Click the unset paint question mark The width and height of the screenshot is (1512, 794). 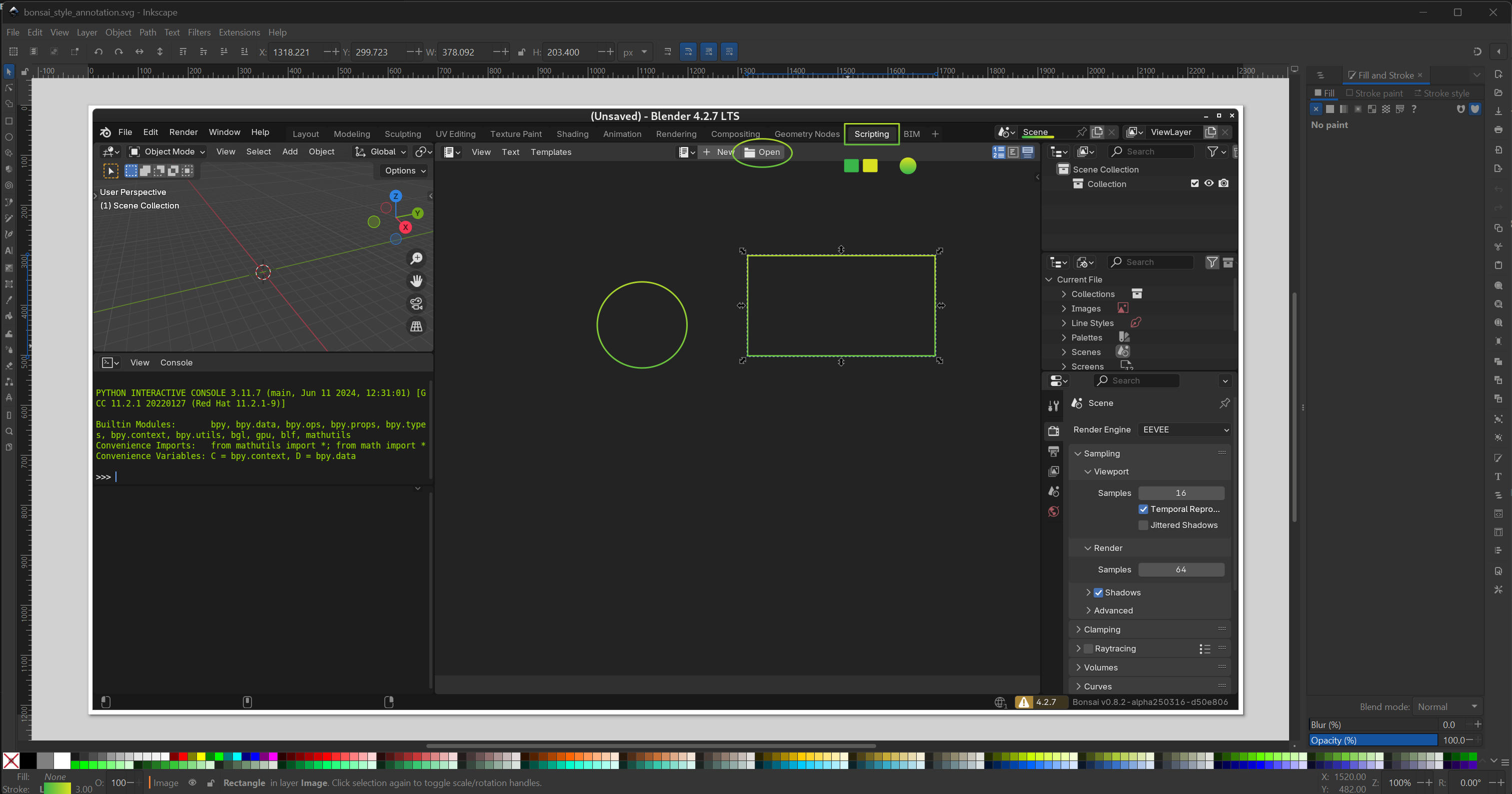pos(1414,108)
